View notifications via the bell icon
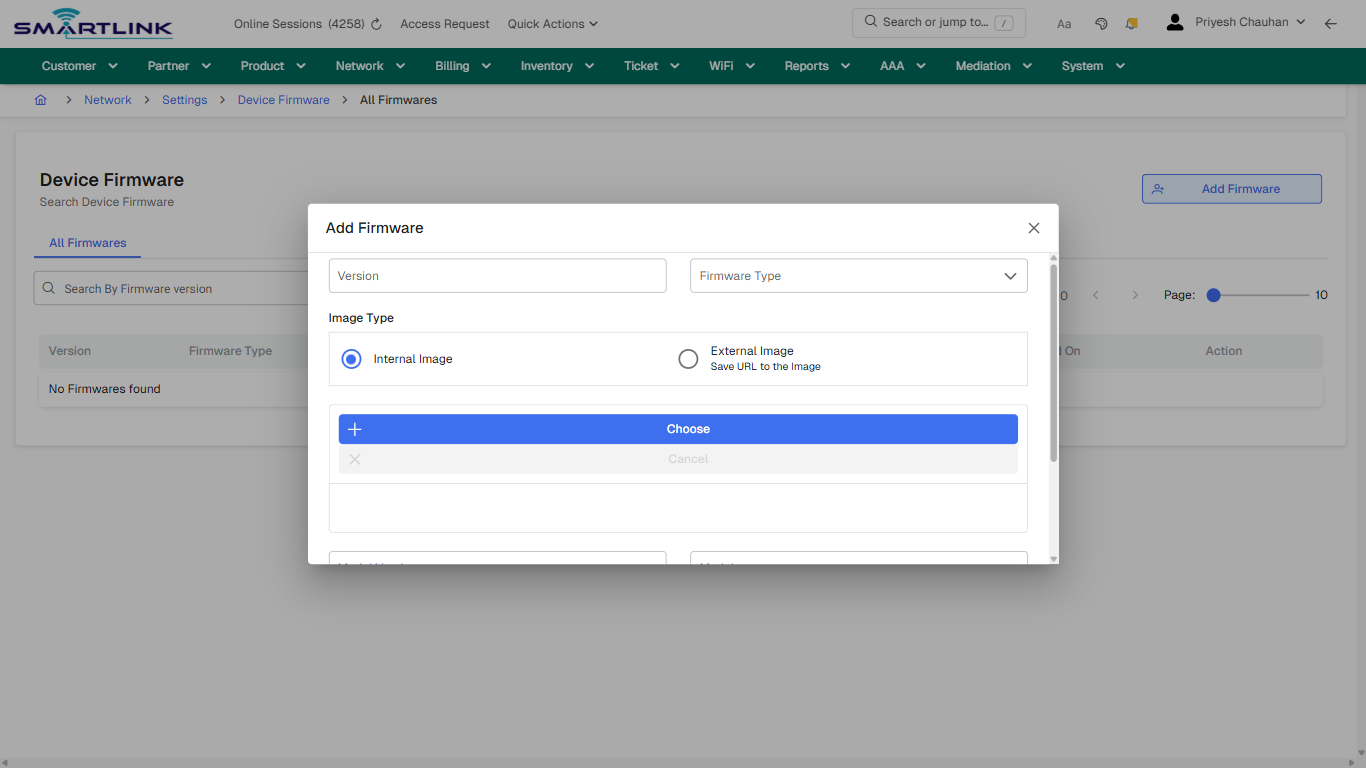 1131,23
